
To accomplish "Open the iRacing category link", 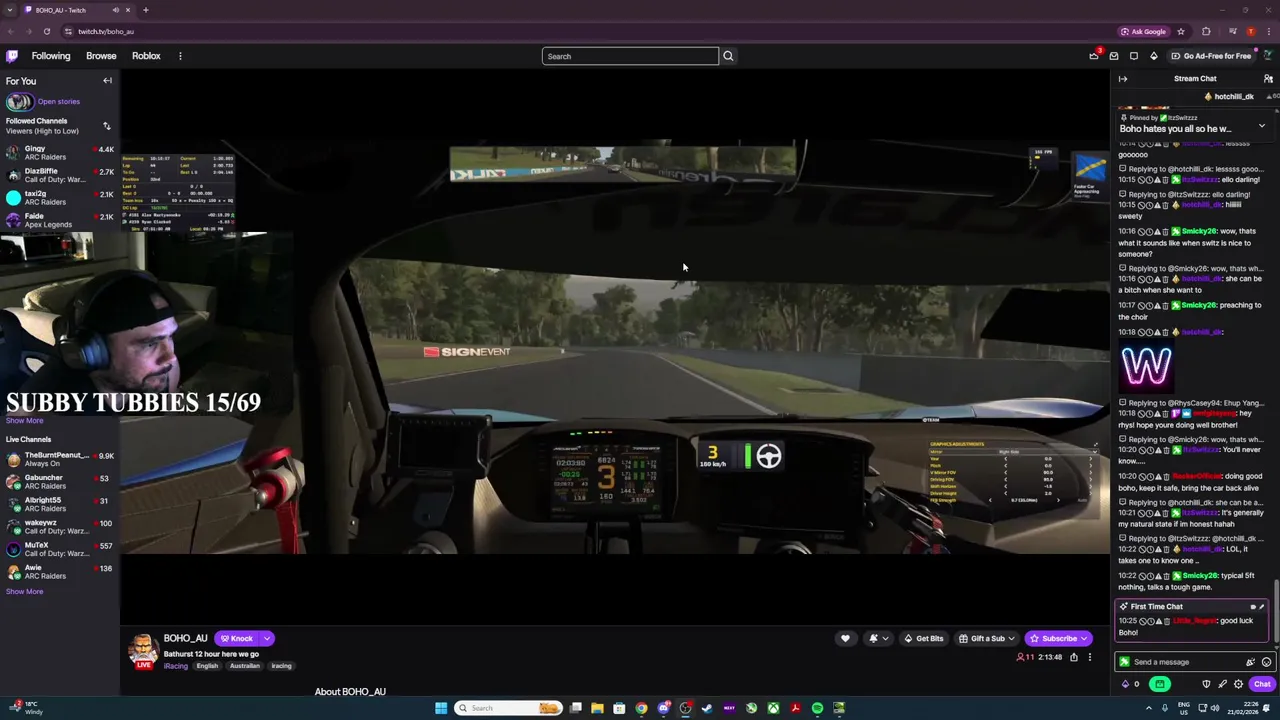I will [176, 666].
